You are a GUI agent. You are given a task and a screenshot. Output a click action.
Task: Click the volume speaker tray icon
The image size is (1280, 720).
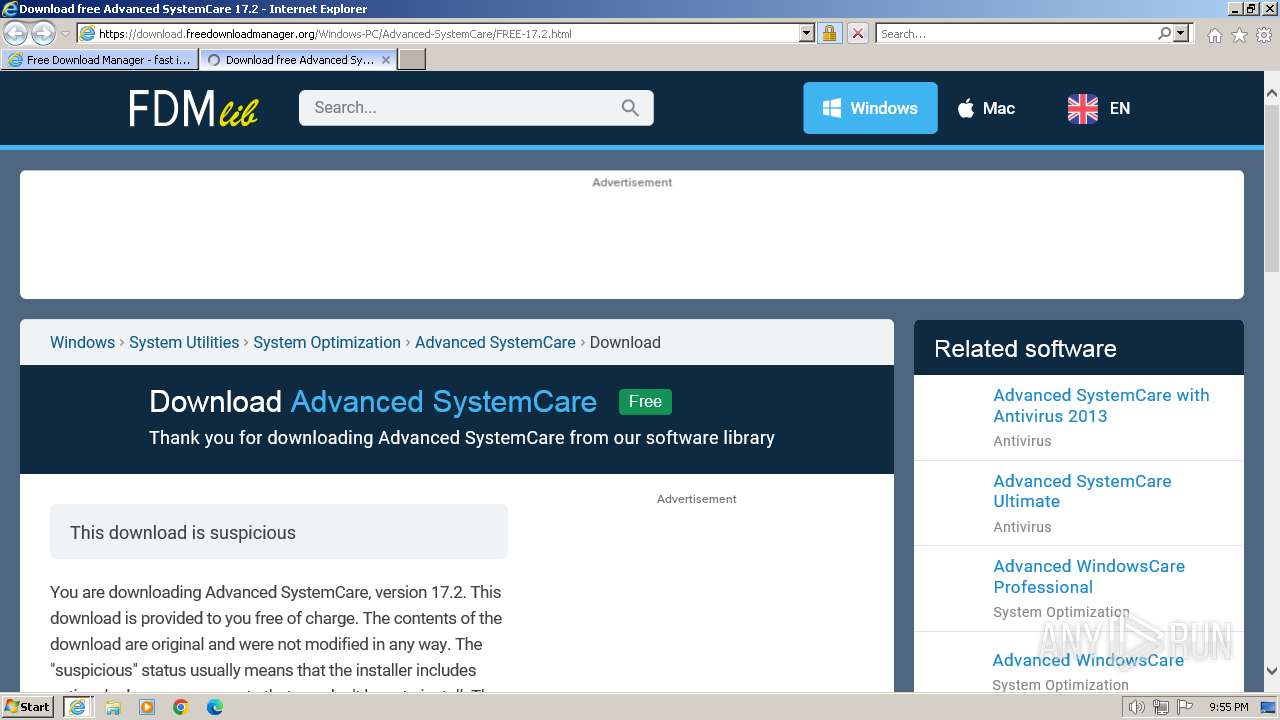1137,707
